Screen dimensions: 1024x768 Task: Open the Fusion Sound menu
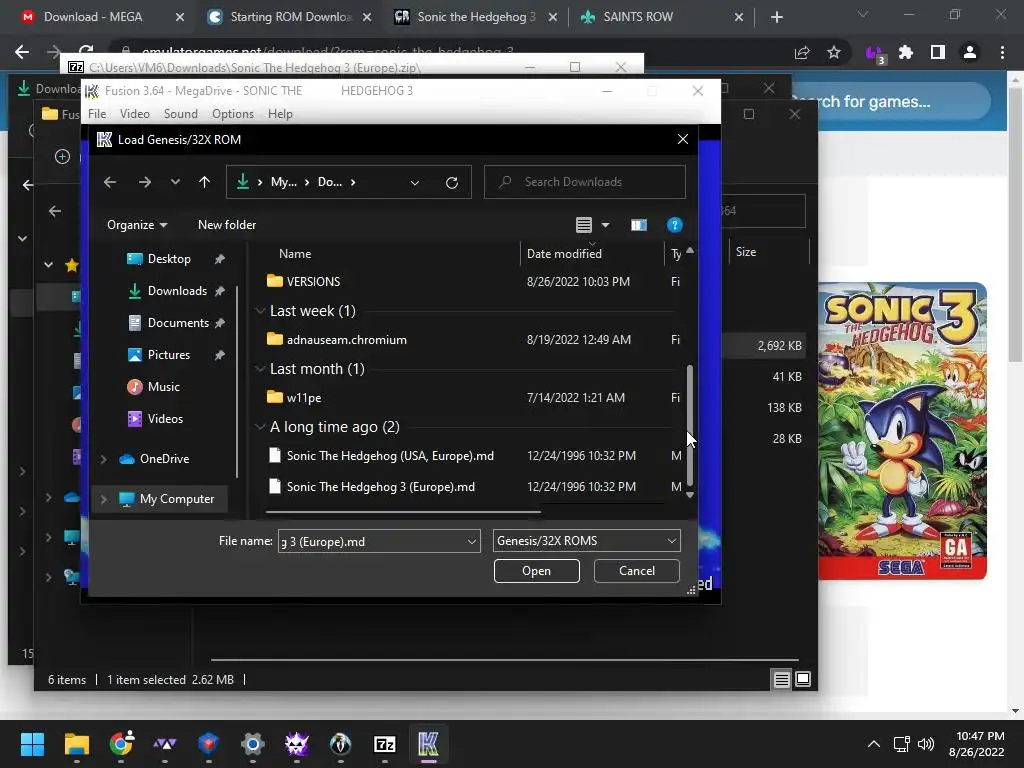point(181,114)
